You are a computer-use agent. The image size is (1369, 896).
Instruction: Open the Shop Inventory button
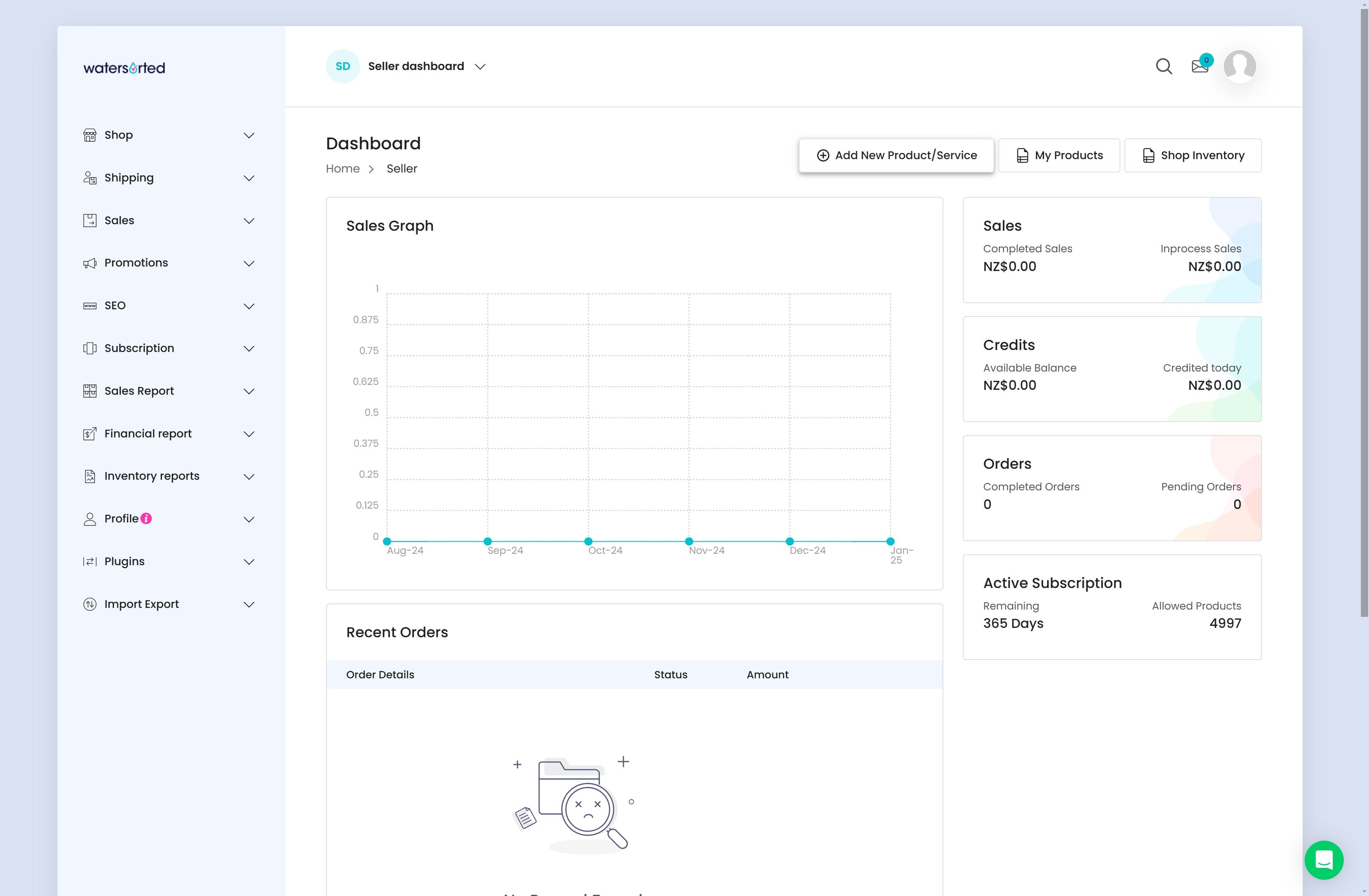click(x=1192, y=155)
